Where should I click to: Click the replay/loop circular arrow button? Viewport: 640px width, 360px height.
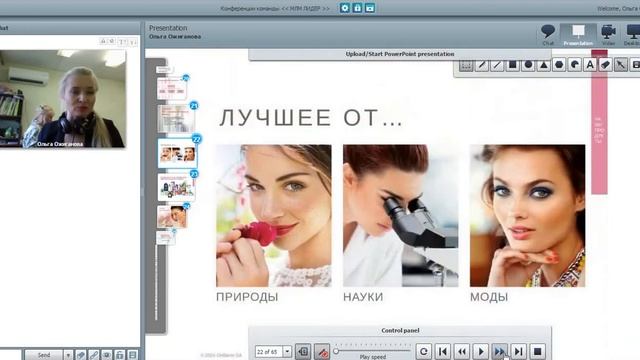tap(424, 351)
